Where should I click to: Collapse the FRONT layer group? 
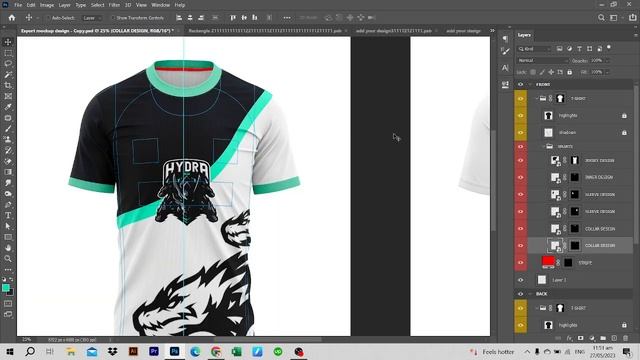pyautogui.click(x=530, y=84)
